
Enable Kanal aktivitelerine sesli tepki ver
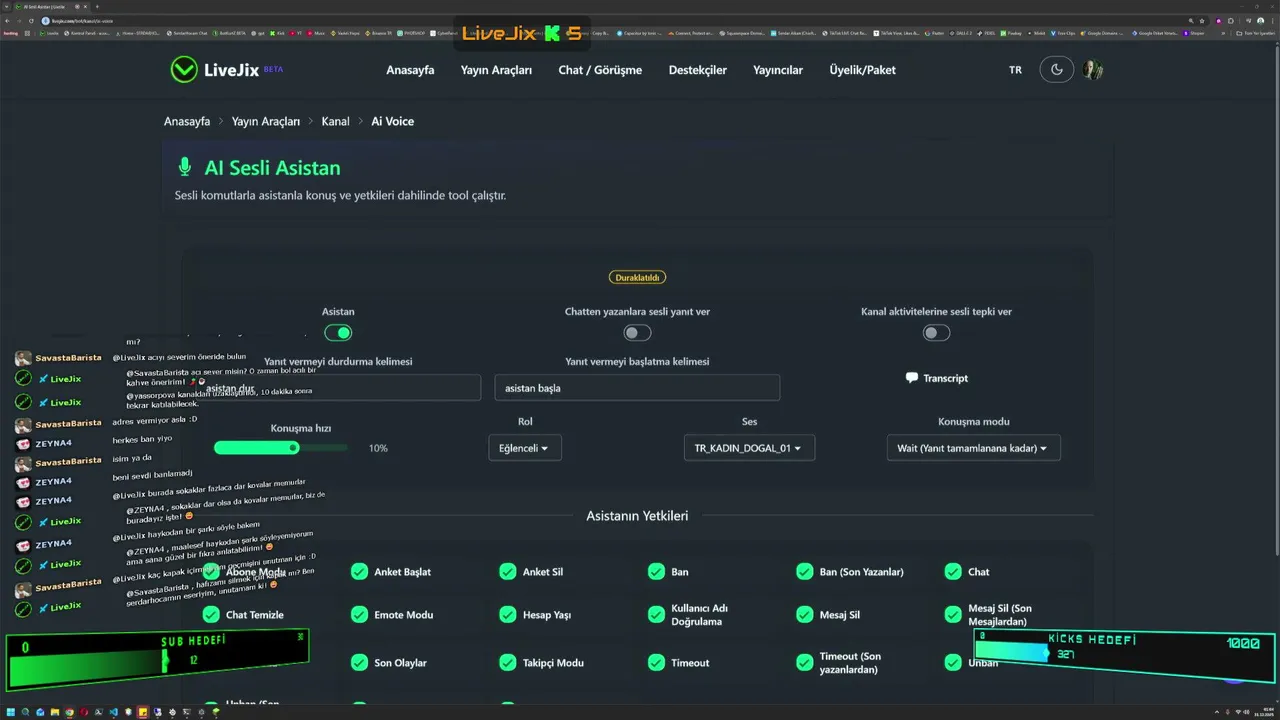(936, 333)
